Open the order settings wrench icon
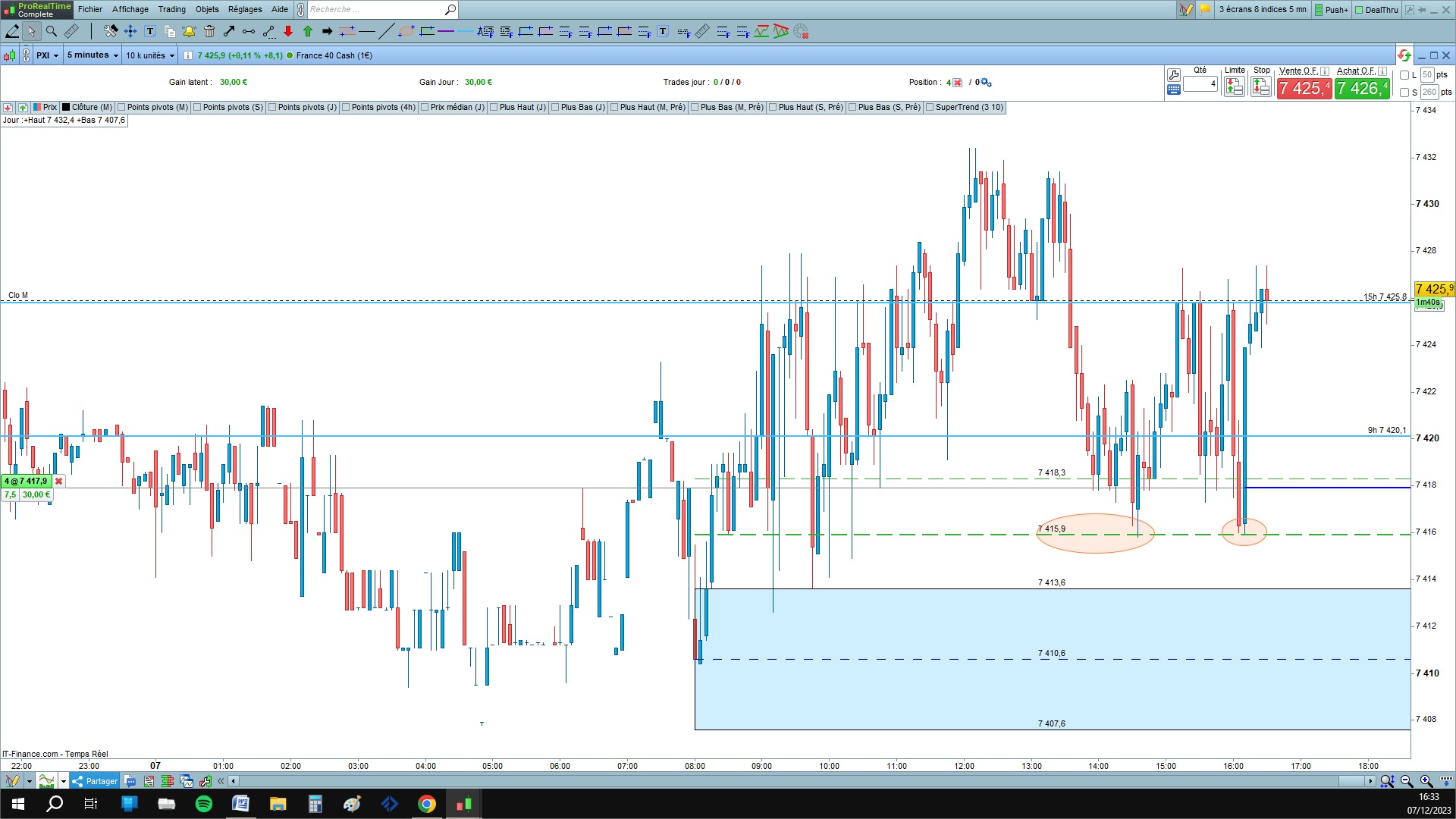The image size is (1456, 819). [x=1174, y=74]
